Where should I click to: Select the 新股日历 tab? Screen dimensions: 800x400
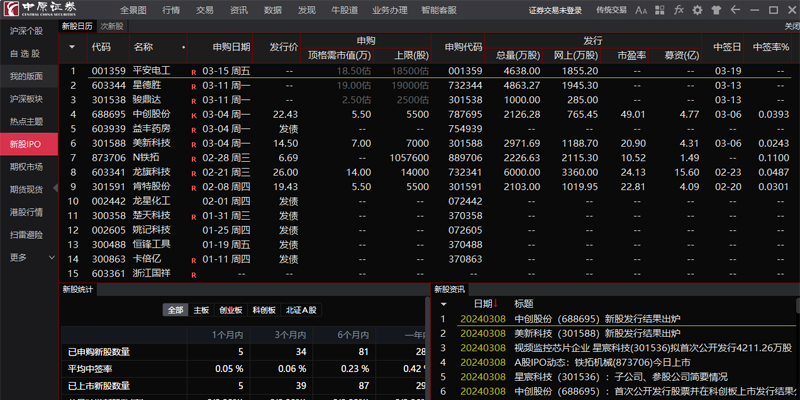click(78, 26)
